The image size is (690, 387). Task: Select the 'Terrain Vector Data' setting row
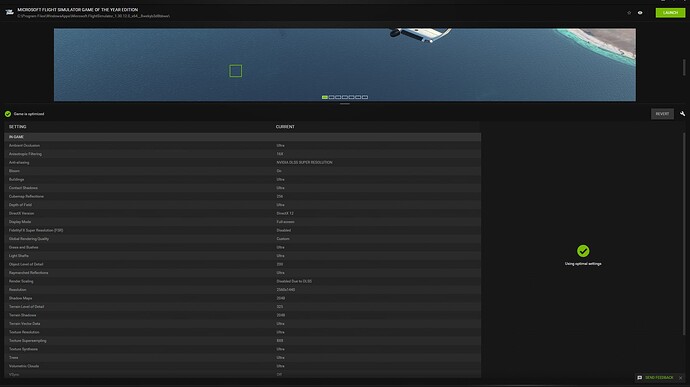click(x=242, y=324)
